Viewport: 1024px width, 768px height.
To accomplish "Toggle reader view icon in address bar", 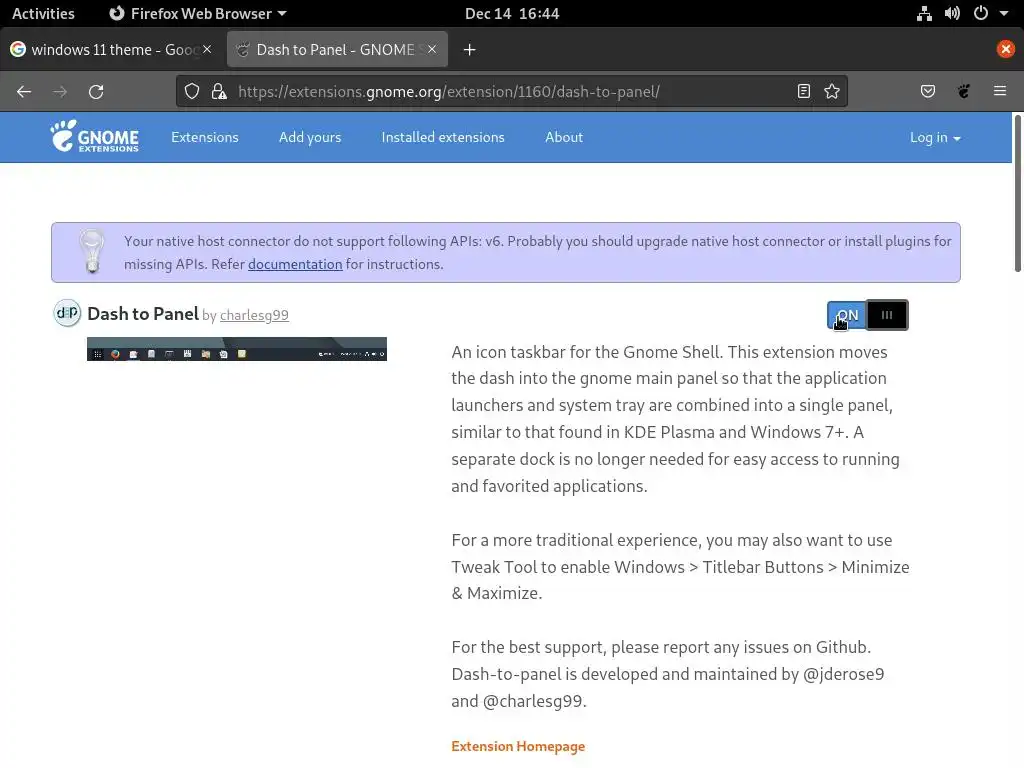I will (x=804, y=91).
